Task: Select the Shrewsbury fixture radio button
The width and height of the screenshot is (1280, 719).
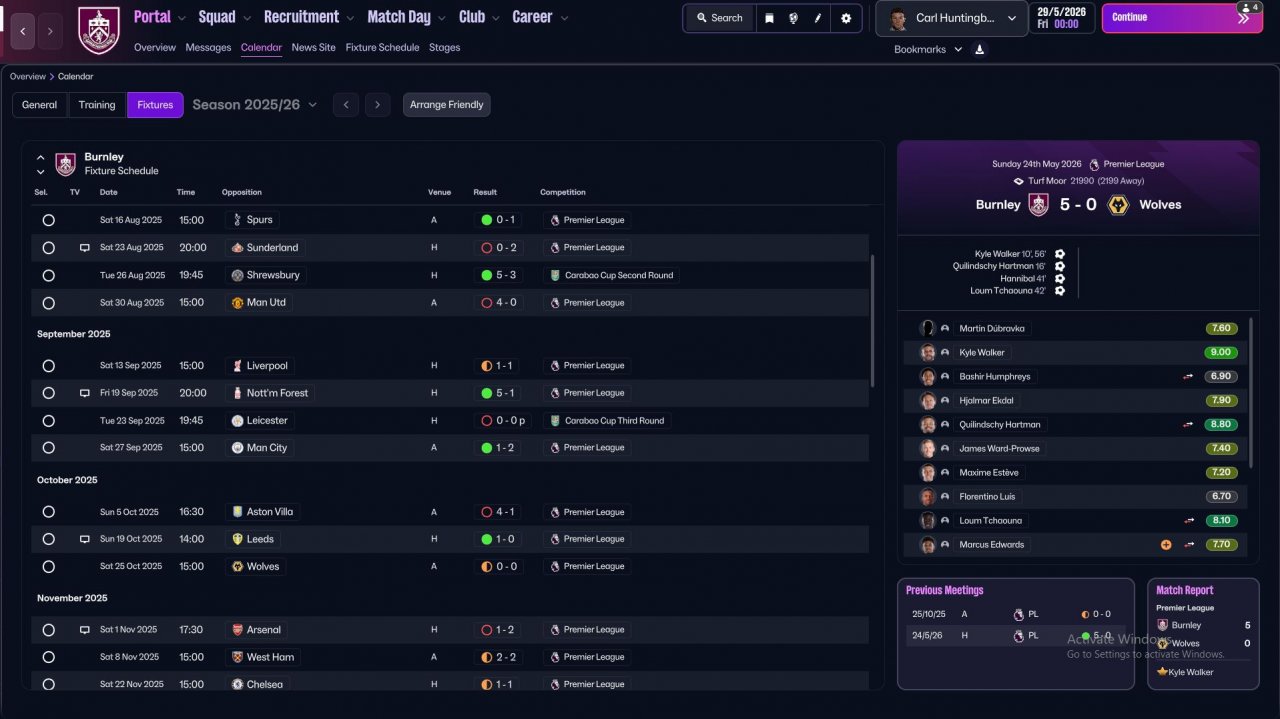Action: [x=48, y=275]
